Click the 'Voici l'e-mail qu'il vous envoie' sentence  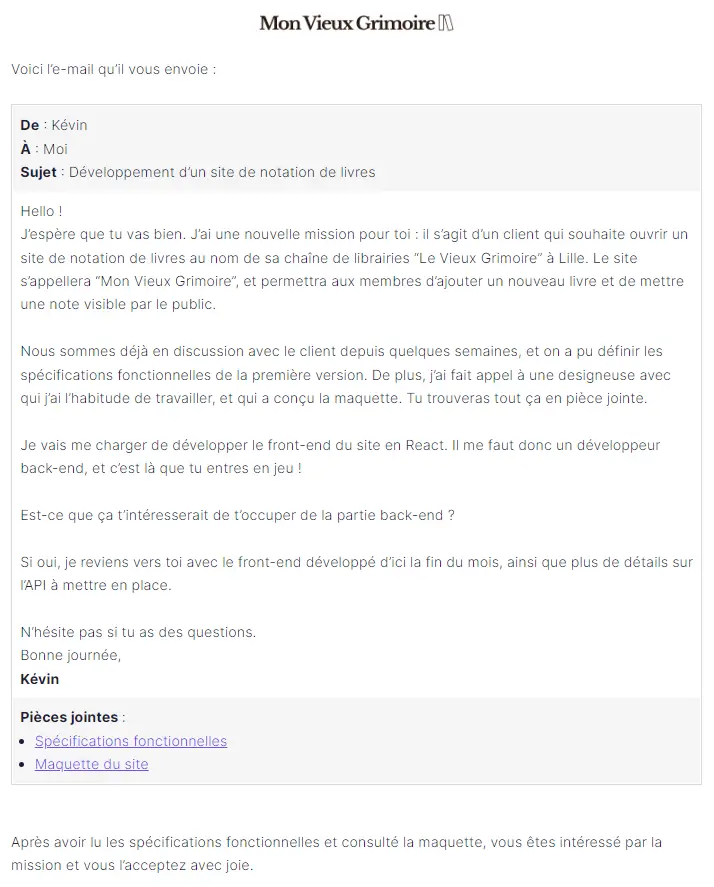pyautogui.click(x=113, y=70)
